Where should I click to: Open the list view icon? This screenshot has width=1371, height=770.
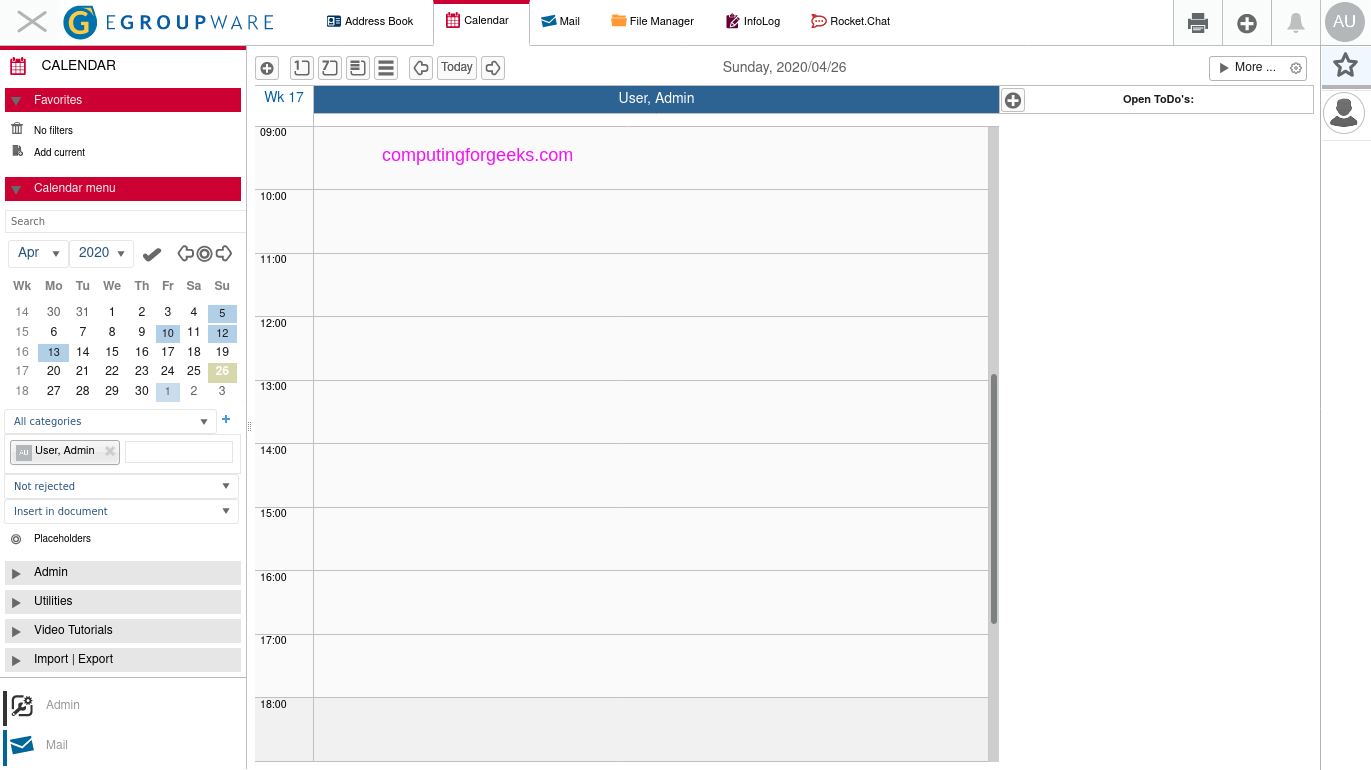click(385, 67)
